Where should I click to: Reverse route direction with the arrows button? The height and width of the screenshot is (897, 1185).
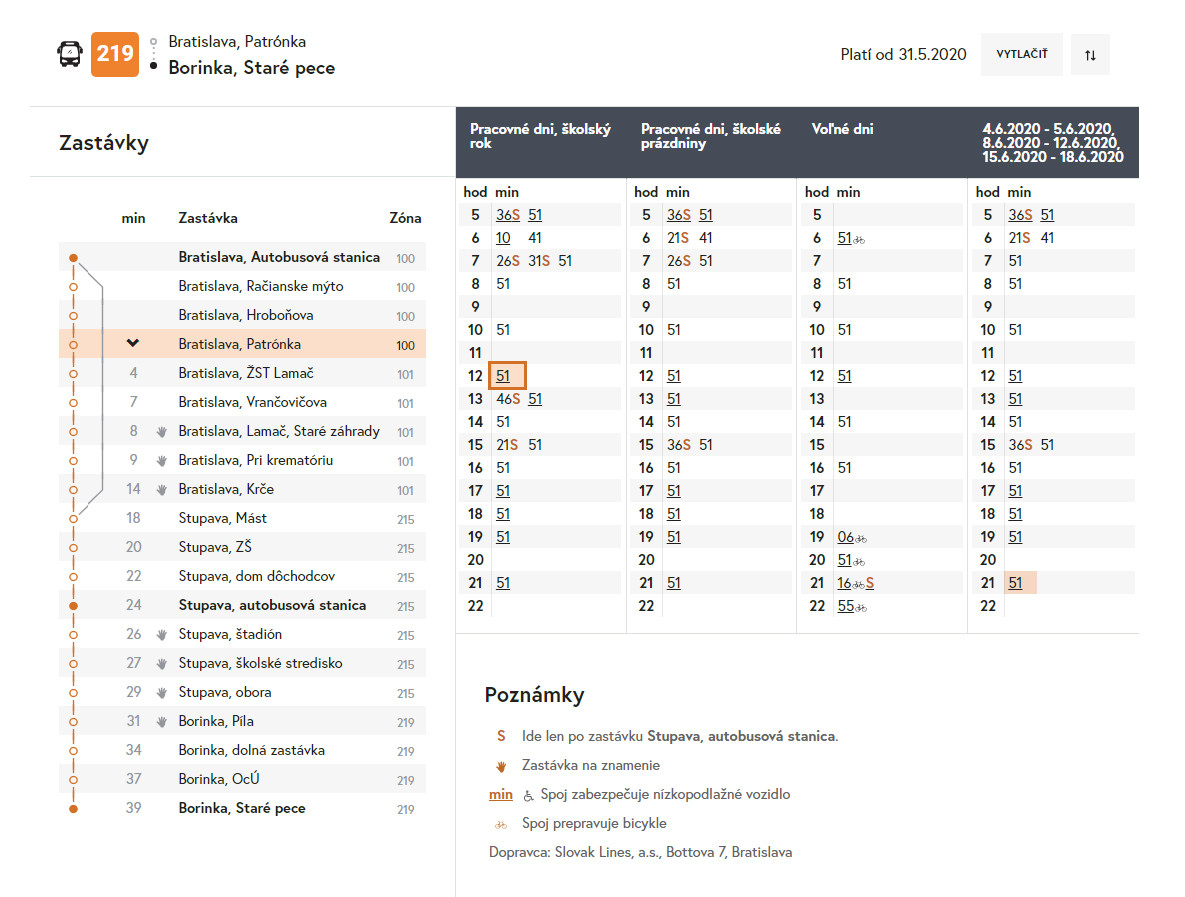[1090, 55]
